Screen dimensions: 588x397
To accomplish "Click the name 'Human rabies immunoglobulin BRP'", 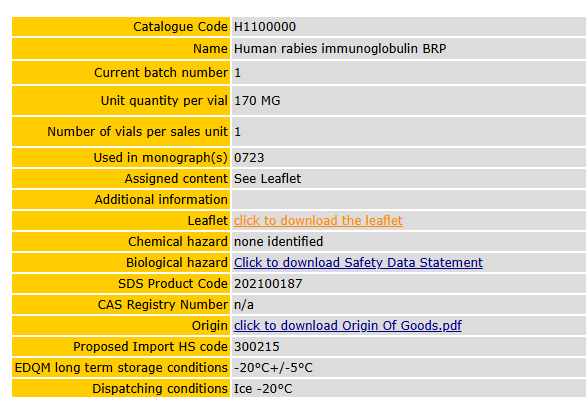I will click(x=340, y=48).
